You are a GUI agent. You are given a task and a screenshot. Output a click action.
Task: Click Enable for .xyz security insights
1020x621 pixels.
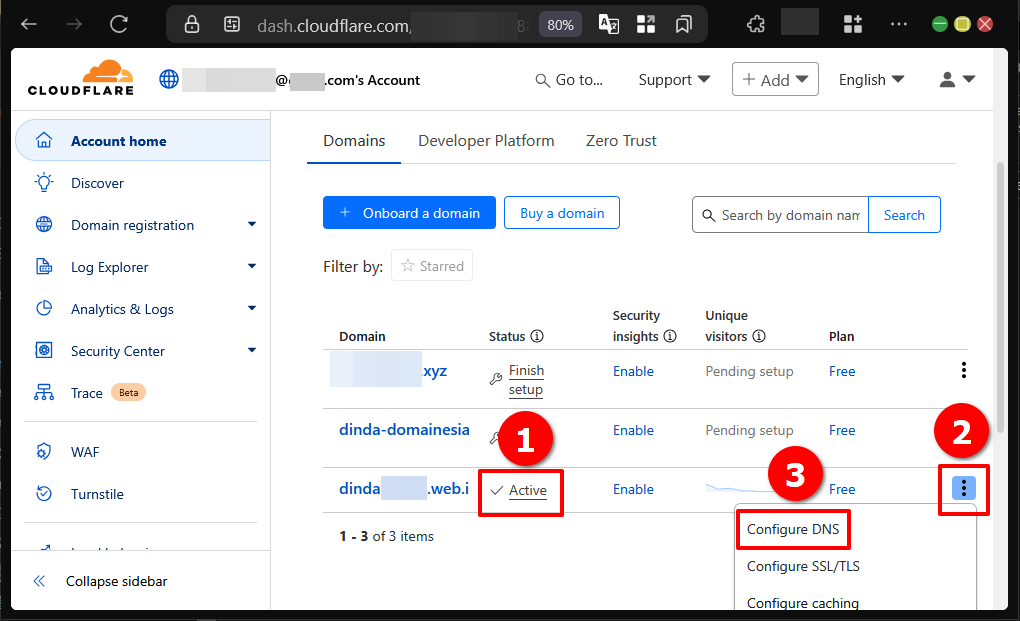point(633,371)
